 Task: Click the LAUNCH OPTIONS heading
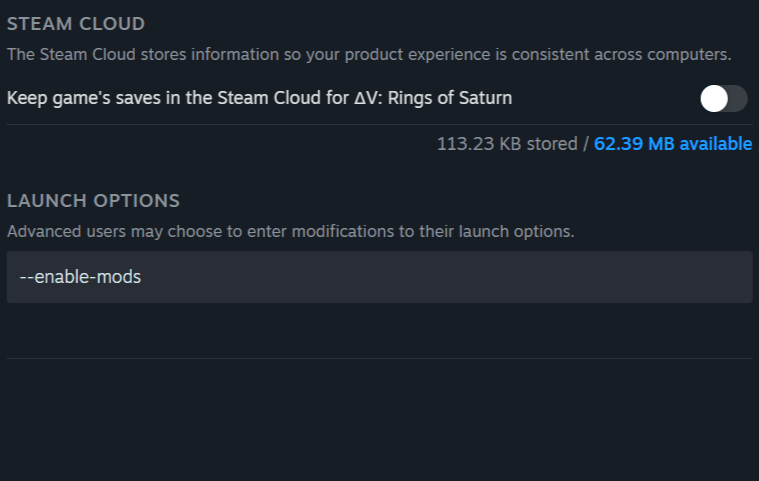click(93, 201)
